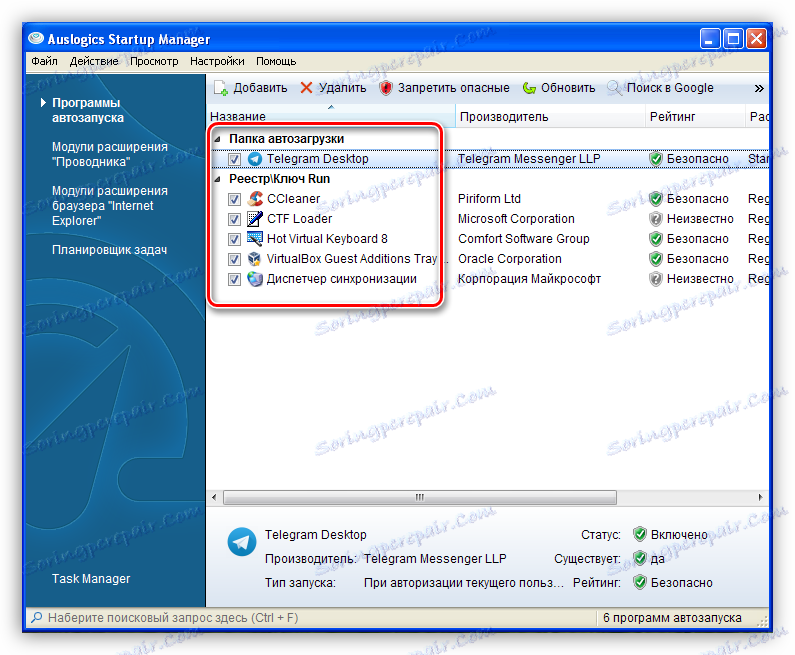
Task: Click the Диспетчер синхронизации globe icon
Action: 255,279
